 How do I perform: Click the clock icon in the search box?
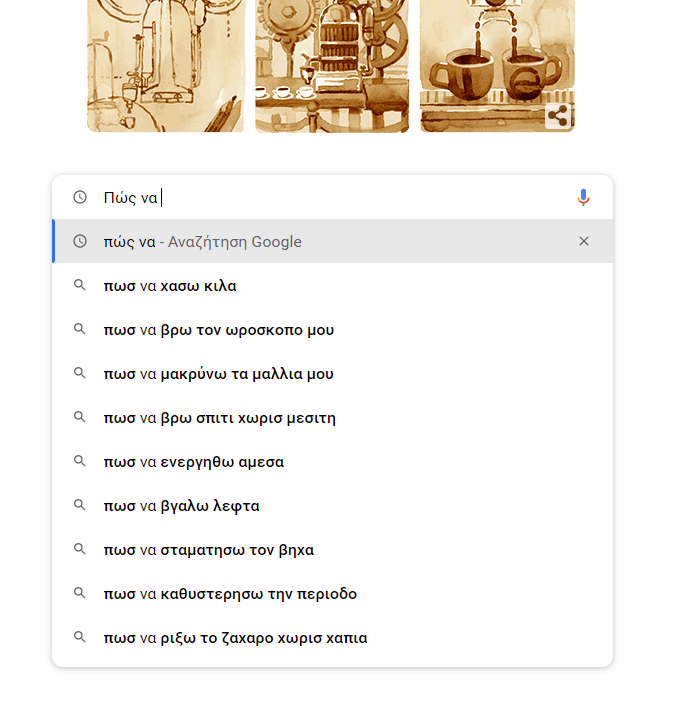(80, 198)
